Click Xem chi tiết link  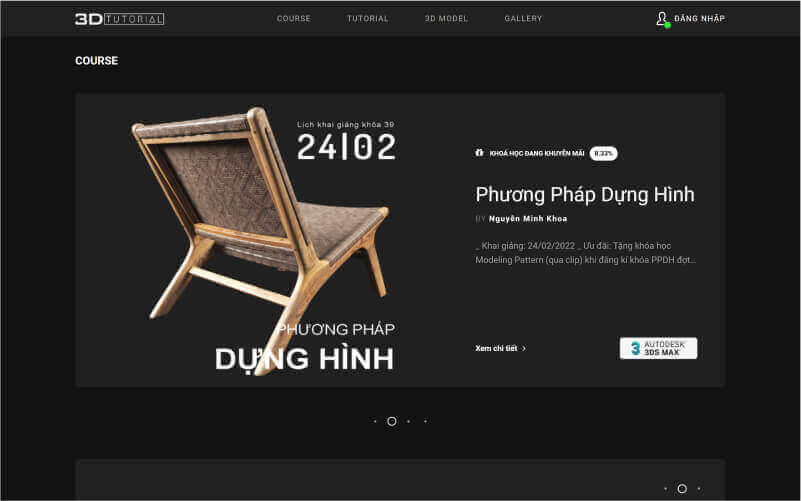[x=496, y=348]
